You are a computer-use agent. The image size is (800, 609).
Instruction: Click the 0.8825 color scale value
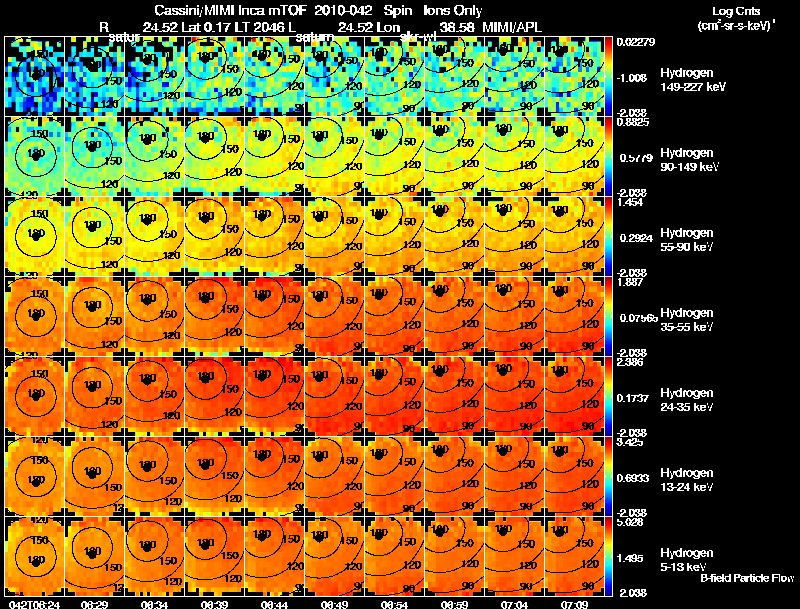[x=633, y=122]
